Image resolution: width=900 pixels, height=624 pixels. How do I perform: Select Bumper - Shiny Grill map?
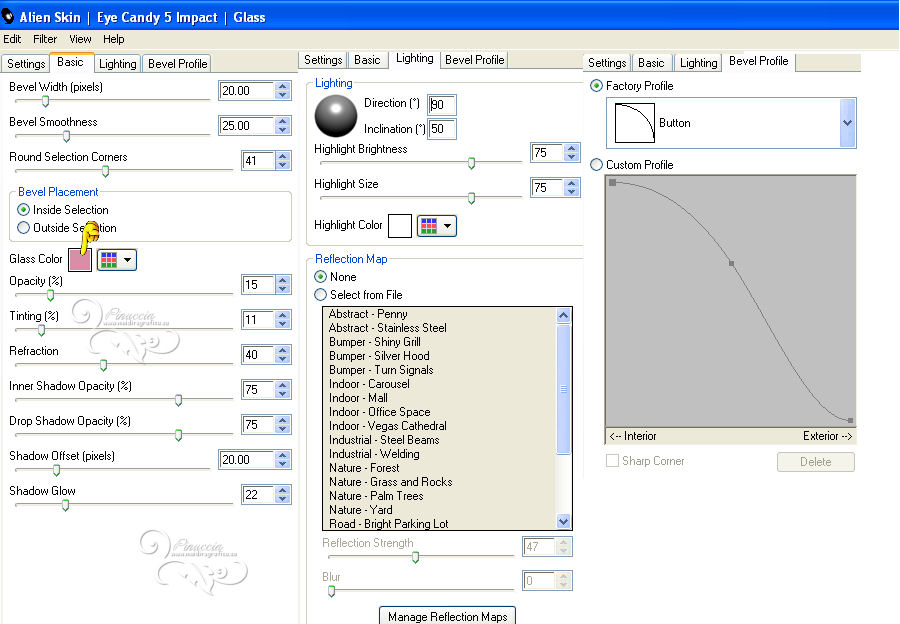coord(374,342)
